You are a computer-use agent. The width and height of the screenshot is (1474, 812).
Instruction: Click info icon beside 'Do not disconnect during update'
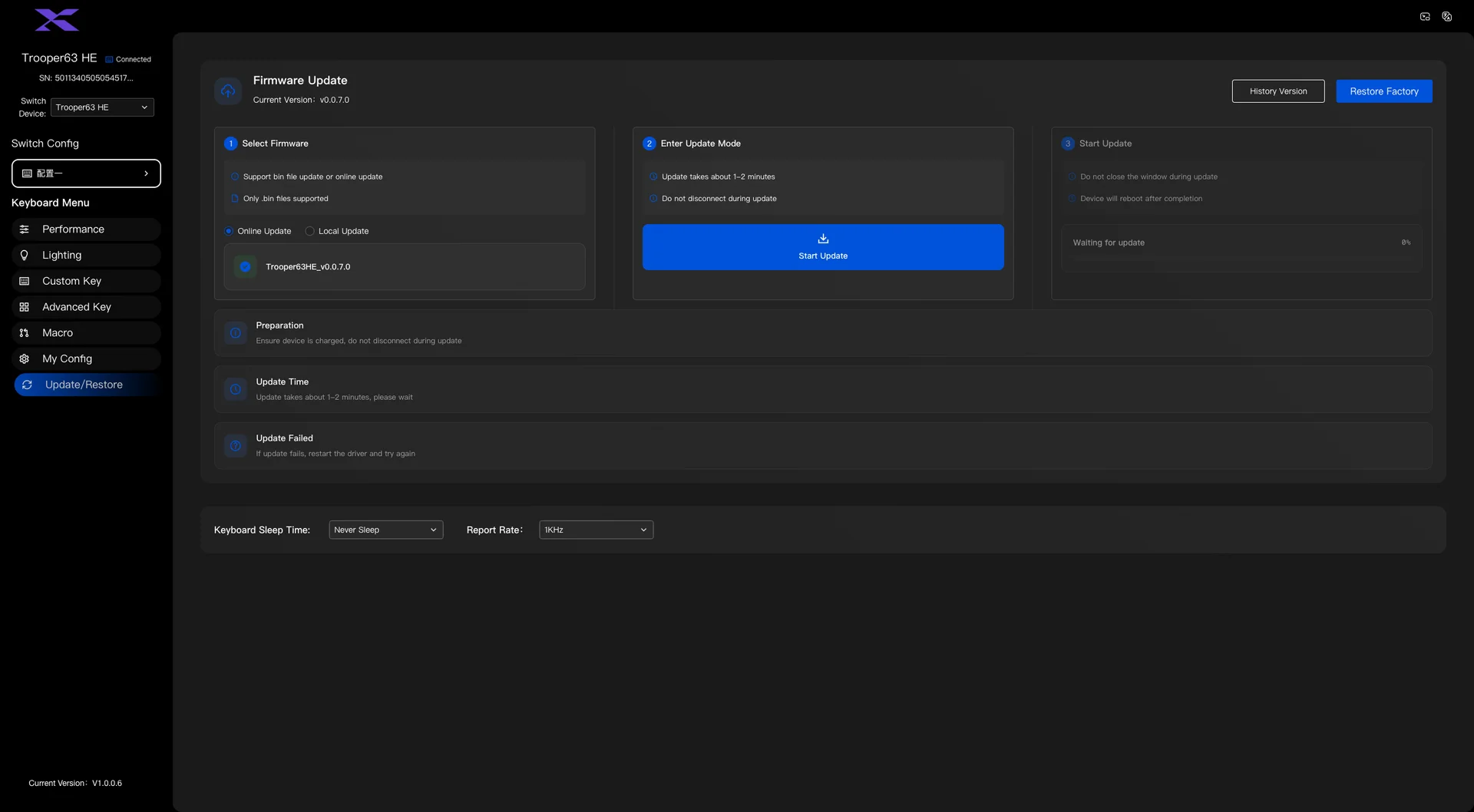[x=653, y=199]
